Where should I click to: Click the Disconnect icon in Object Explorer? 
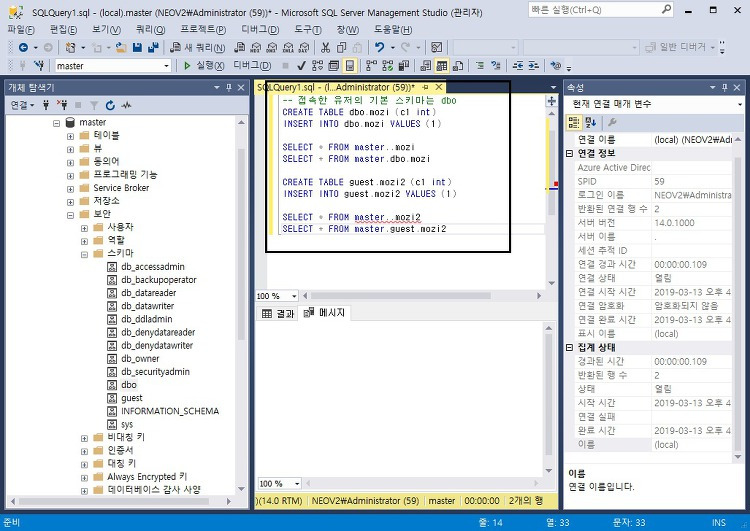coord(62,105)
